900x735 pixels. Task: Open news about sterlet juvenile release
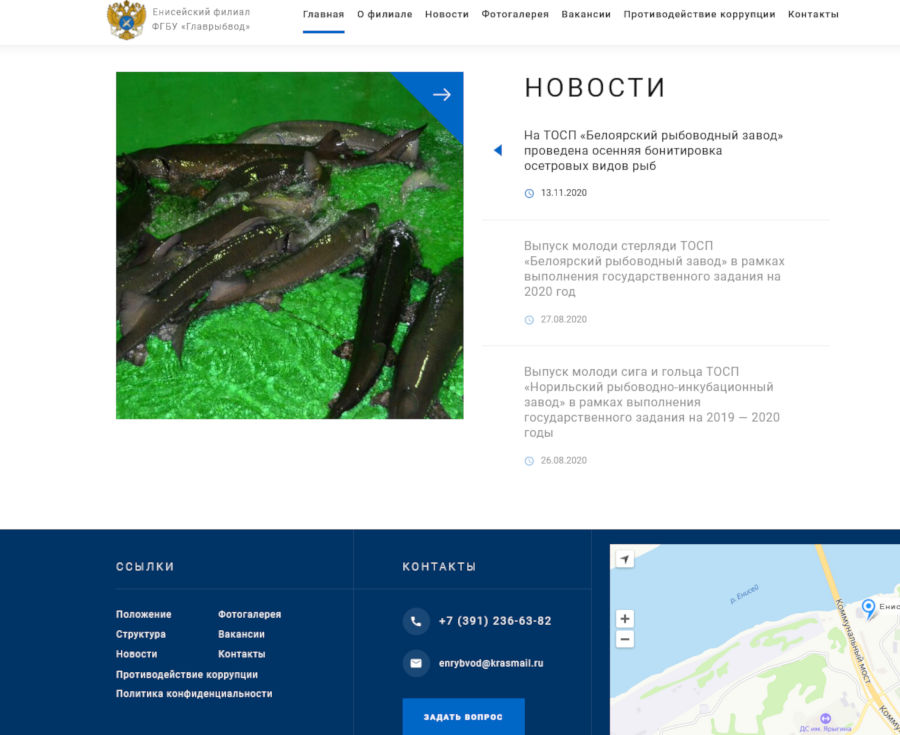pos(653,269)
